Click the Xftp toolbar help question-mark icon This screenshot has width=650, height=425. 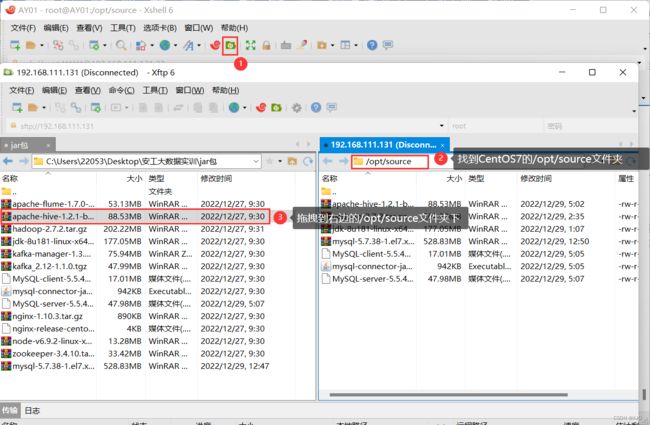316,108
